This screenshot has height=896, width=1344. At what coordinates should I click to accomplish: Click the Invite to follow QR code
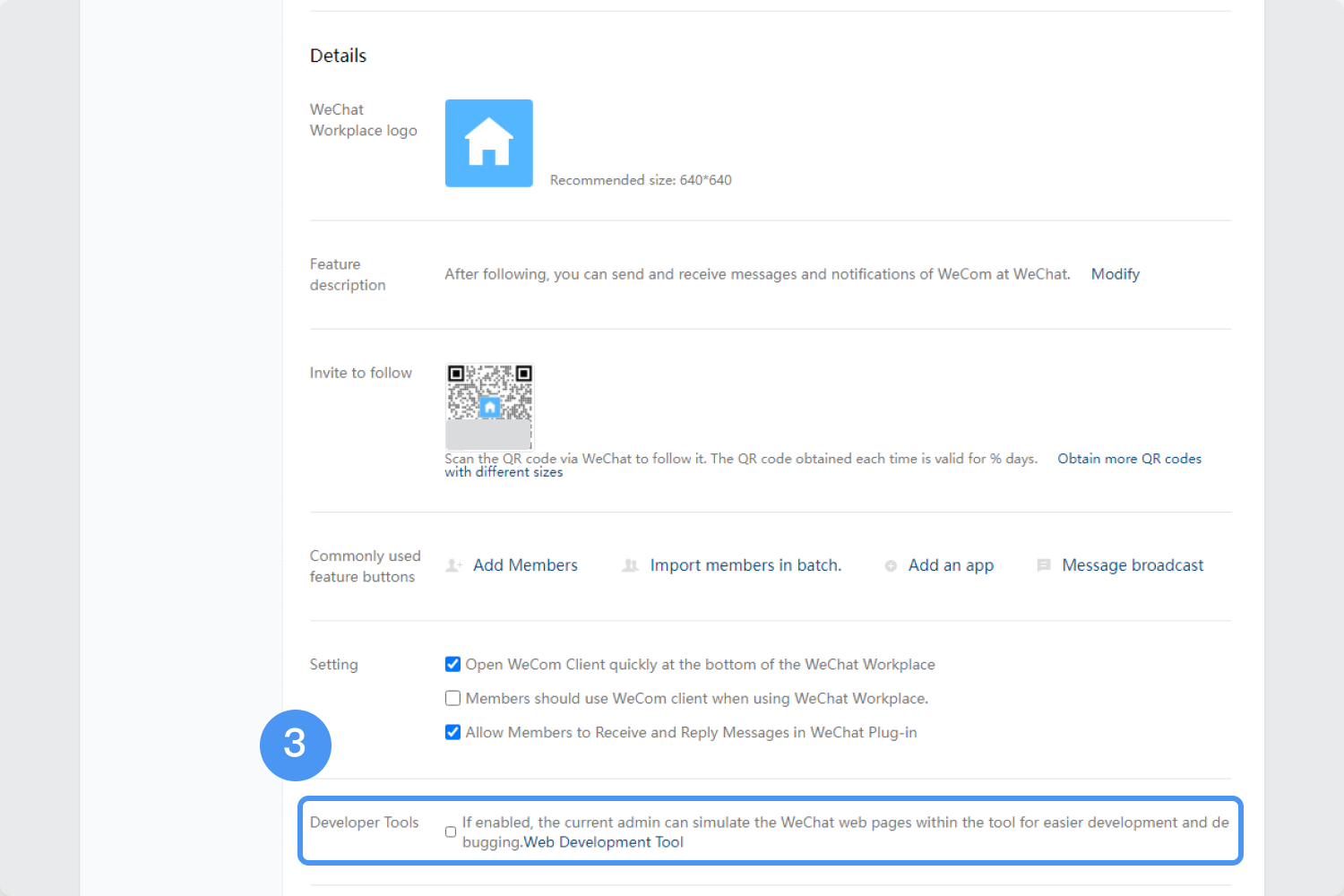point(489,406)
